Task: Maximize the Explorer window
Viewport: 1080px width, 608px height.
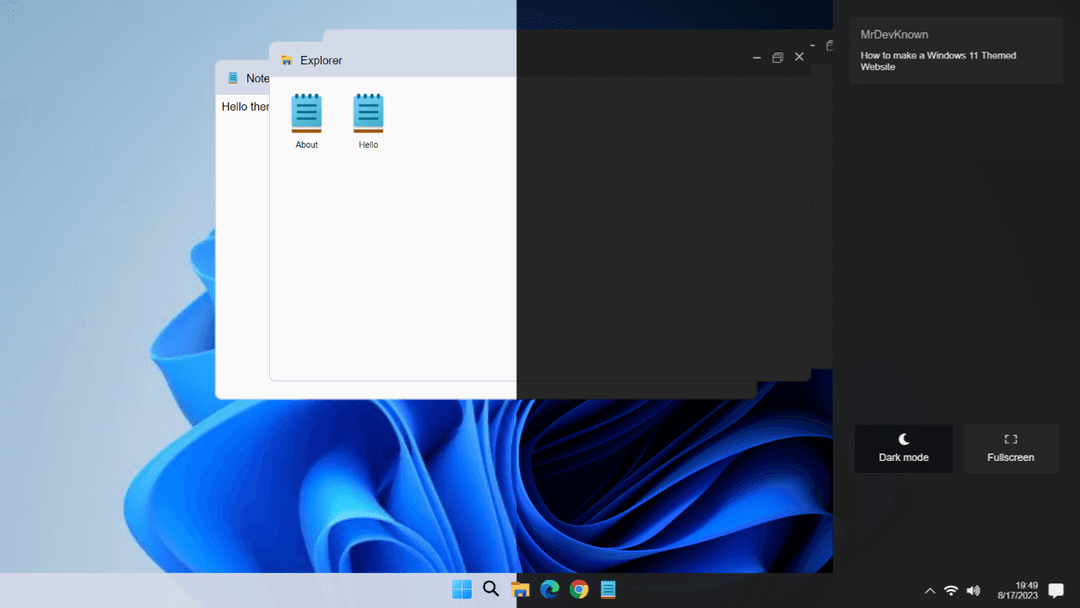Action: click(778, 58)
